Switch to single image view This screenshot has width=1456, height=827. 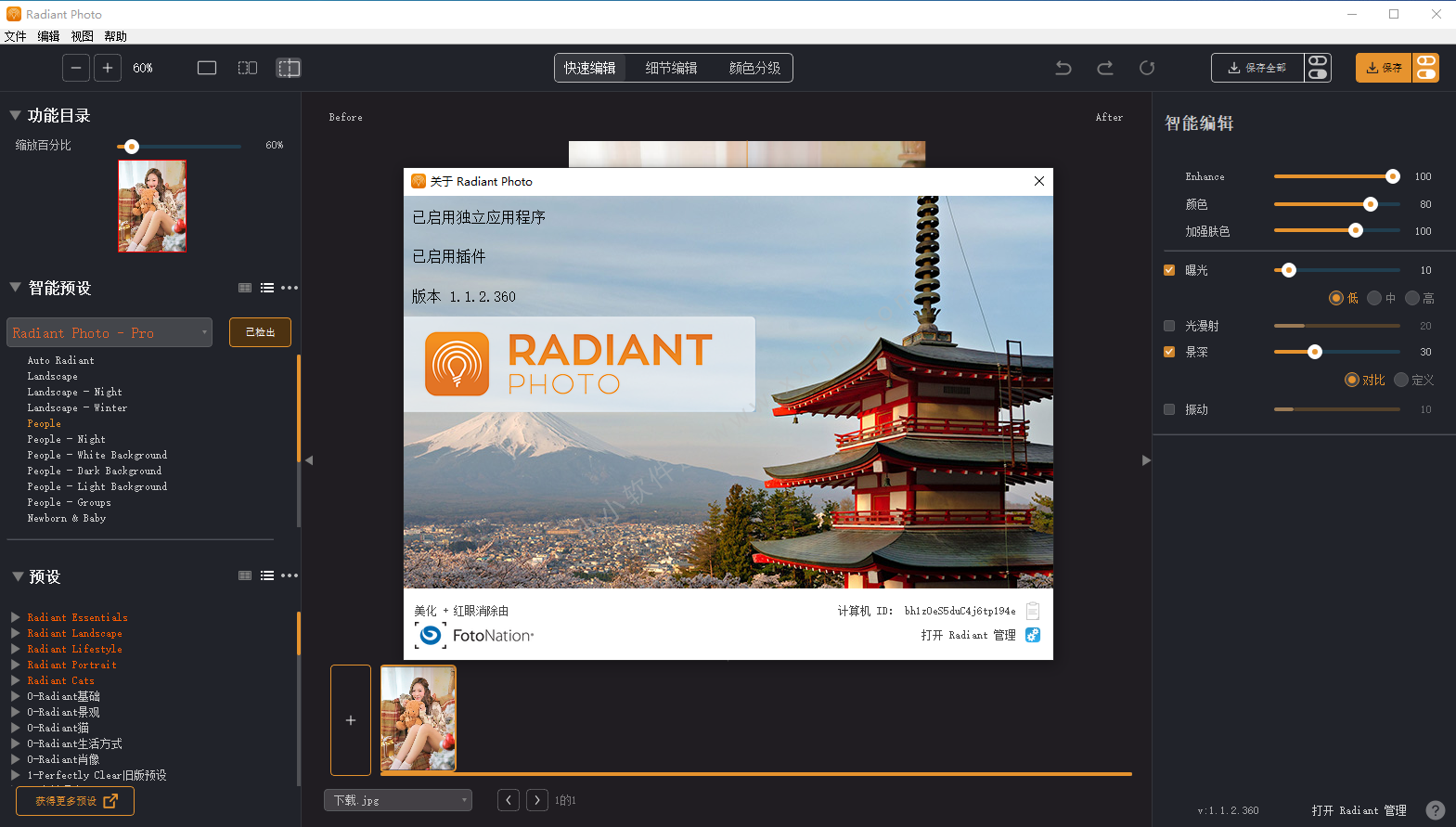coord(207,68)
